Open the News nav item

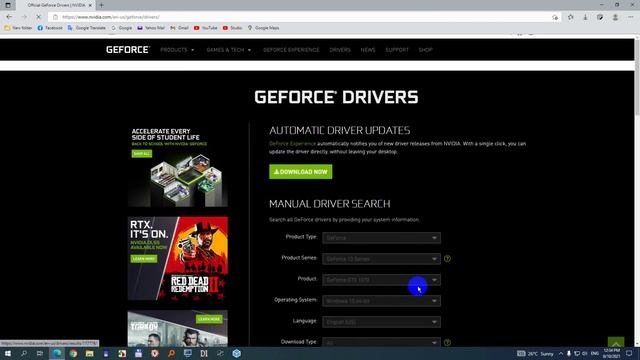tap(368, 50)
